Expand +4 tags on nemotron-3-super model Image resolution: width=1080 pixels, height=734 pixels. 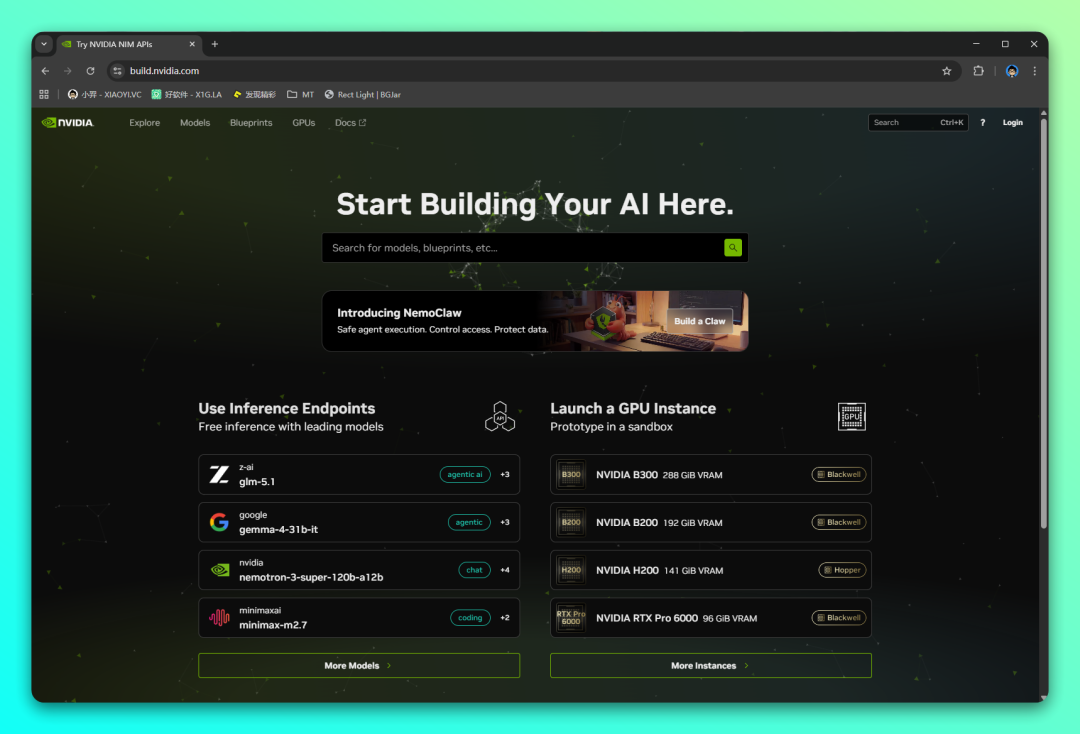tap(505, 570)
